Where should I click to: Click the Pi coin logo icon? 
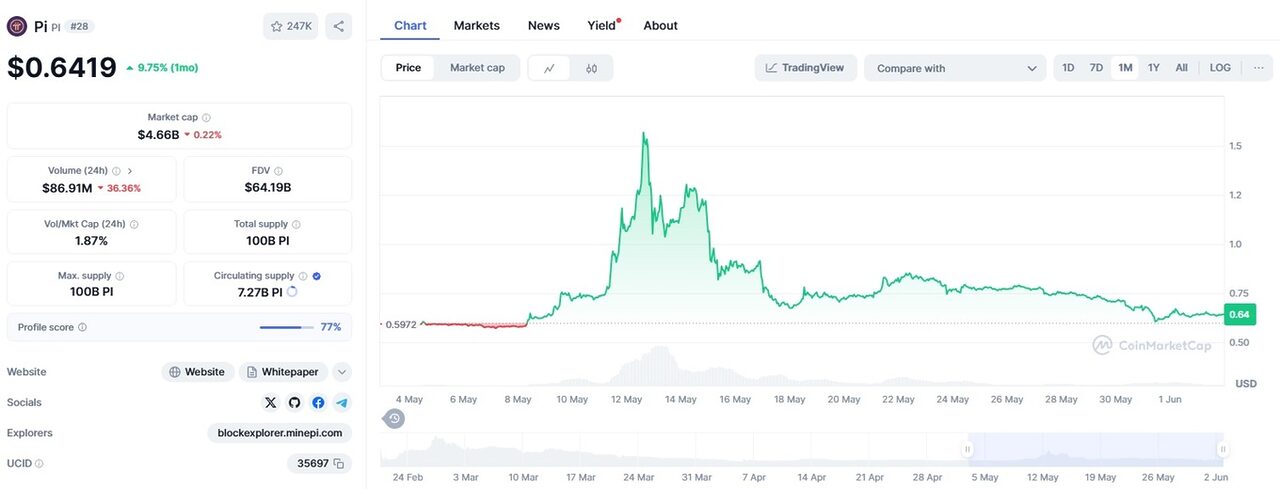tap(17, 26)
